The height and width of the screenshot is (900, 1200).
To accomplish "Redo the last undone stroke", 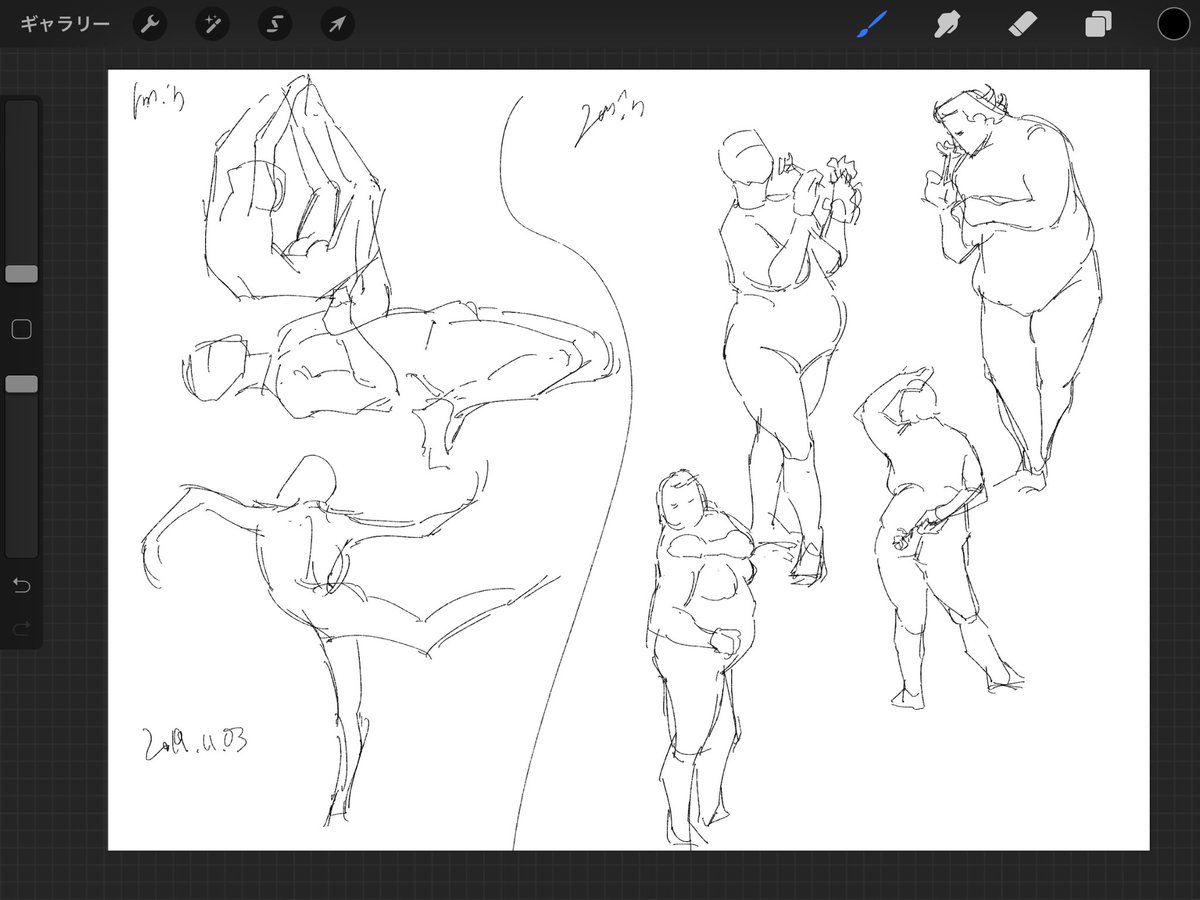I will 21,628.
